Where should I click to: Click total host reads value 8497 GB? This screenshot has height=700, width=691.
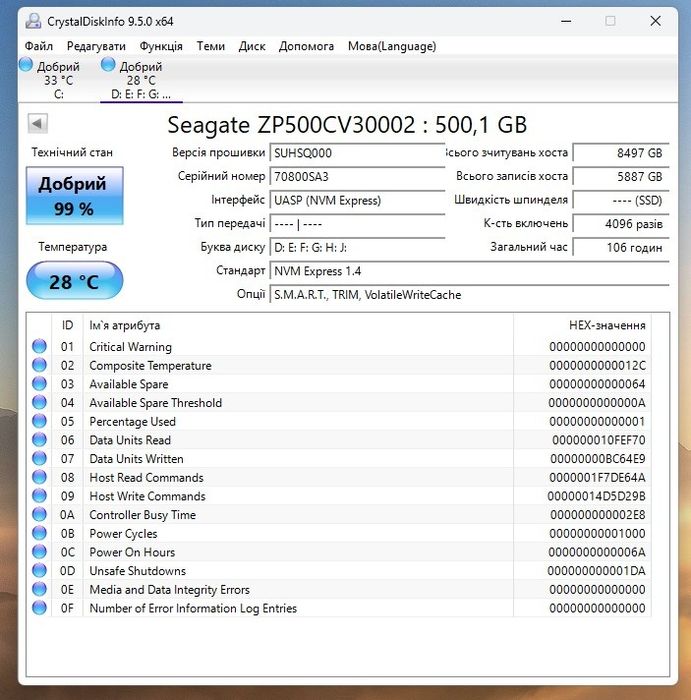pos(621,153)
